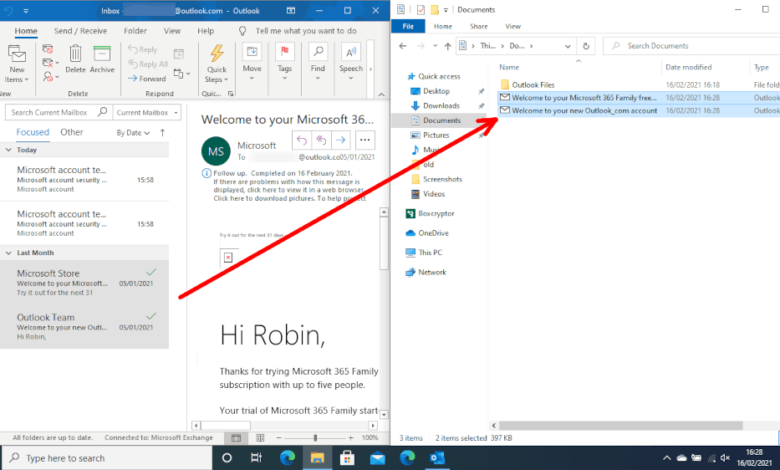Open the Tags flag icon

[285, 52]
